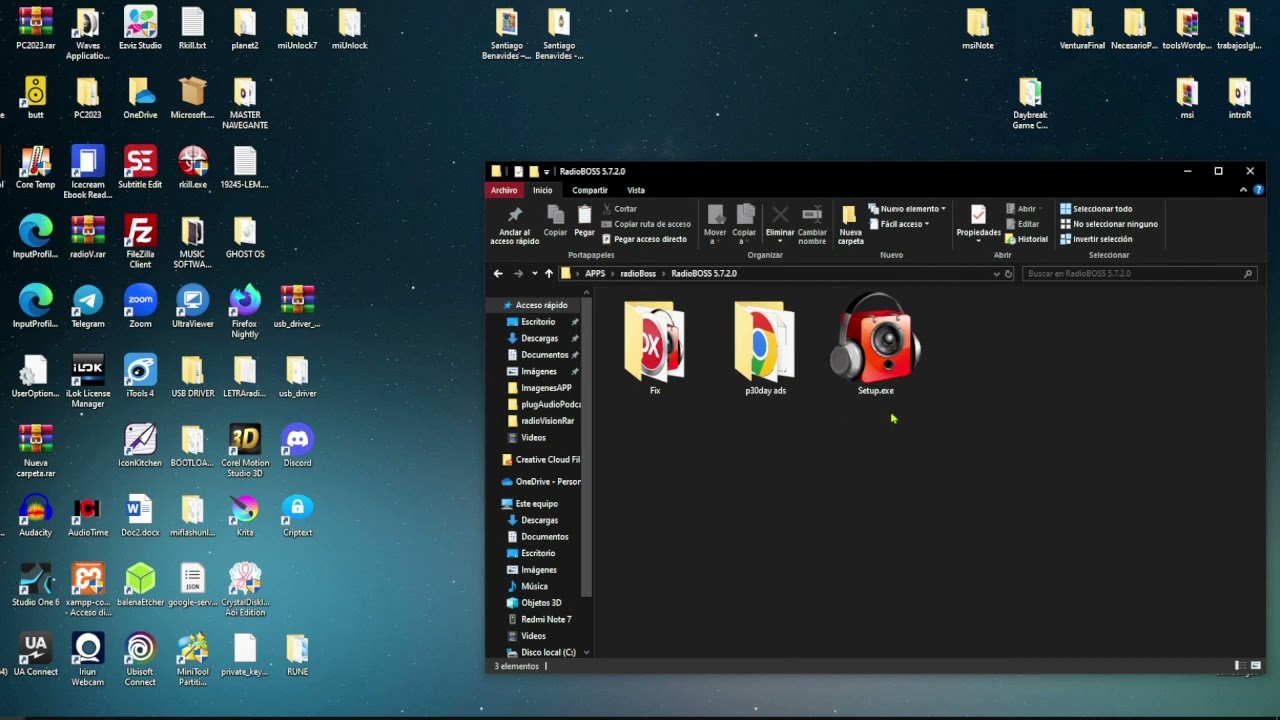The width and height of the screenshot is (1280, 720).
Task: Click APPS in the address breadcrumb
Action: (595, 273)
